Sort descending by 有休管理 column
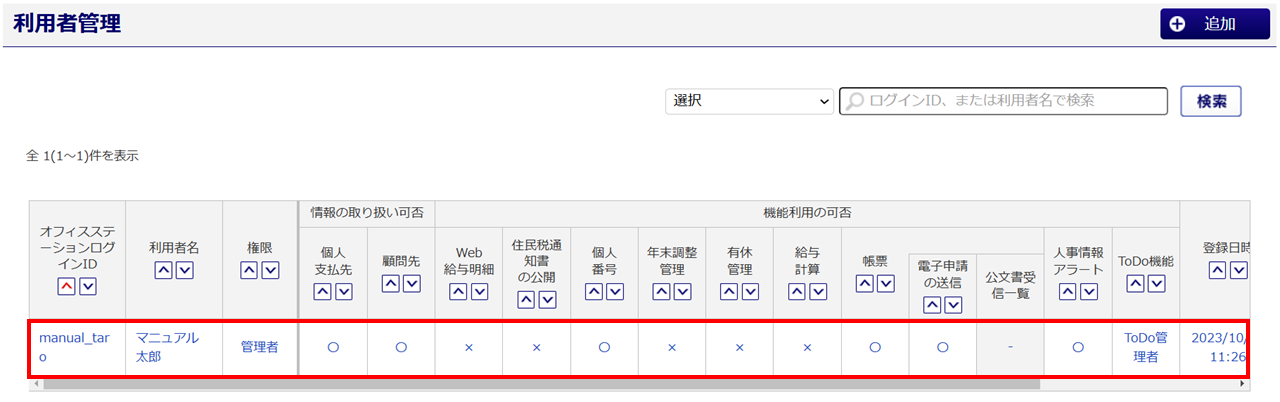1280x402 pixels. 750,291
